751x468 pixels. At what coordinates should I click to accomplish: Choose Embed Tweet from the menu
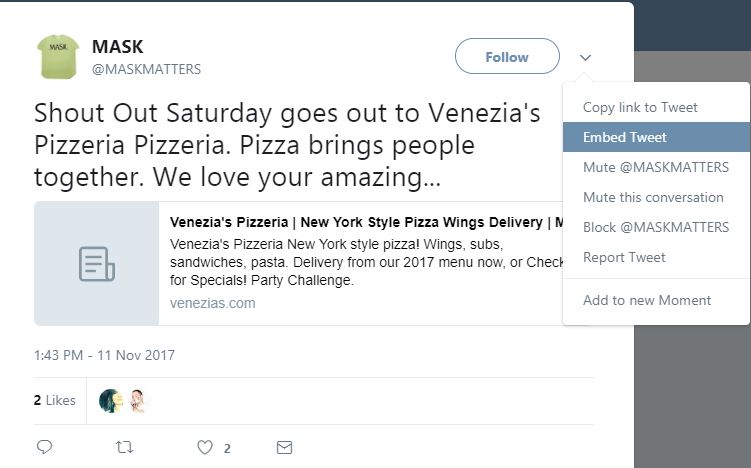(625, 137)
